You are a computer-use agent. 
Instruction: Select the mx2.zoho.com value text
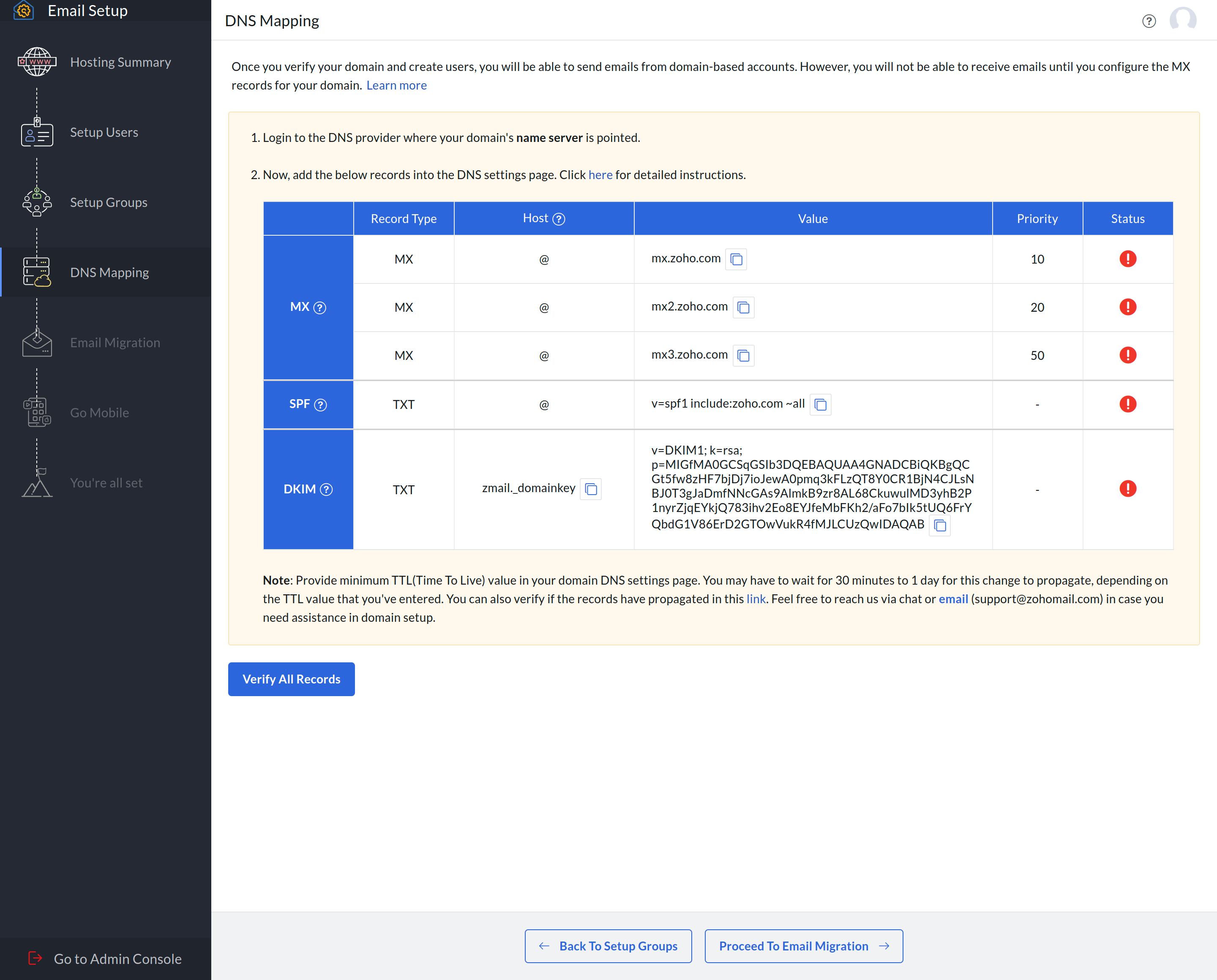690,307
